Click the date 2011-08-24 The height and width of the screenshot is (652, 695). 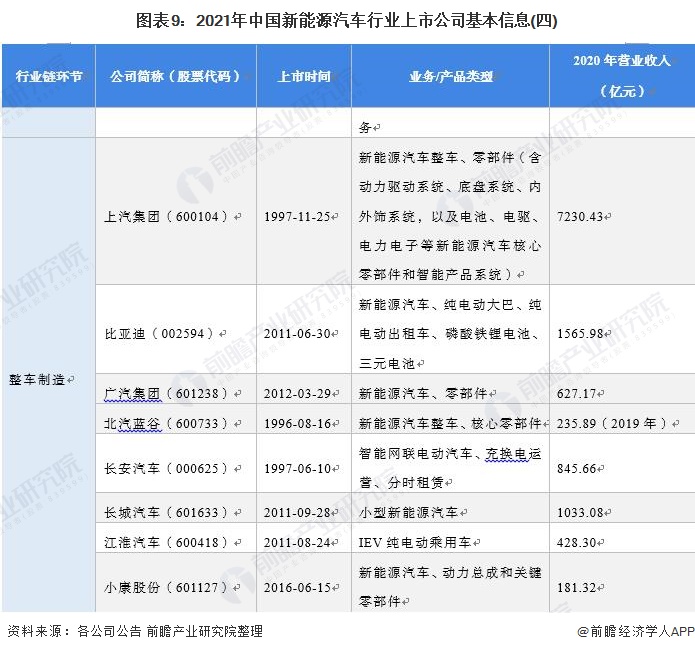click(299, 542)
